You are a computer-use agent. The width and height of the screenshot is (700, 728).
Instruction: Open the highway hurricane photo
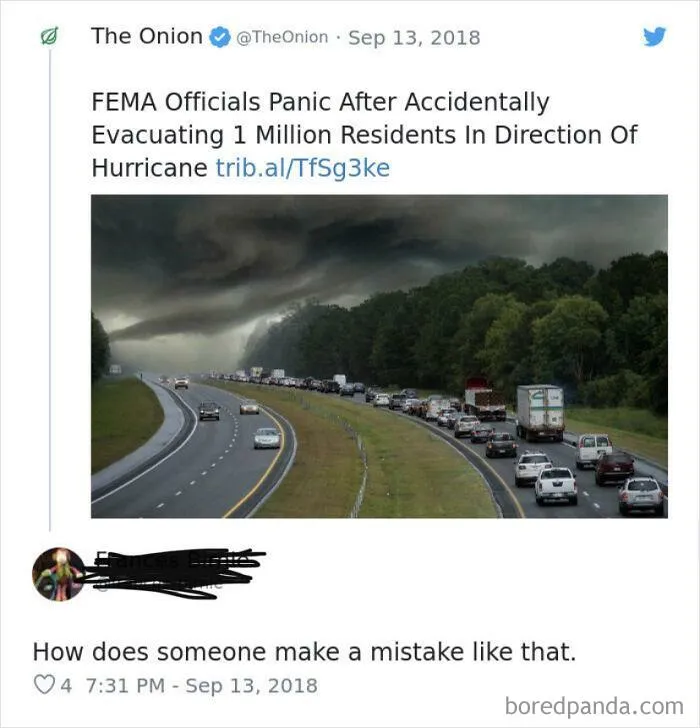point(379,356)
